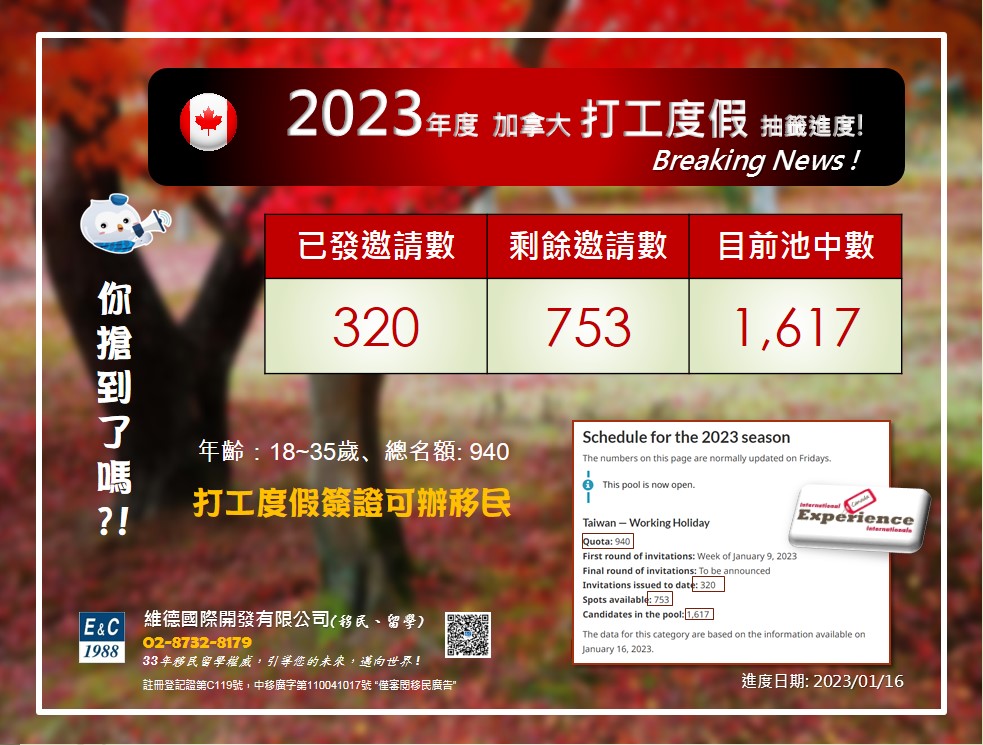Image resolution: width=983 pixels, height=745 pixels.
Task: Click the 進度日期: 2023/01/16 text
Action: 822,681
